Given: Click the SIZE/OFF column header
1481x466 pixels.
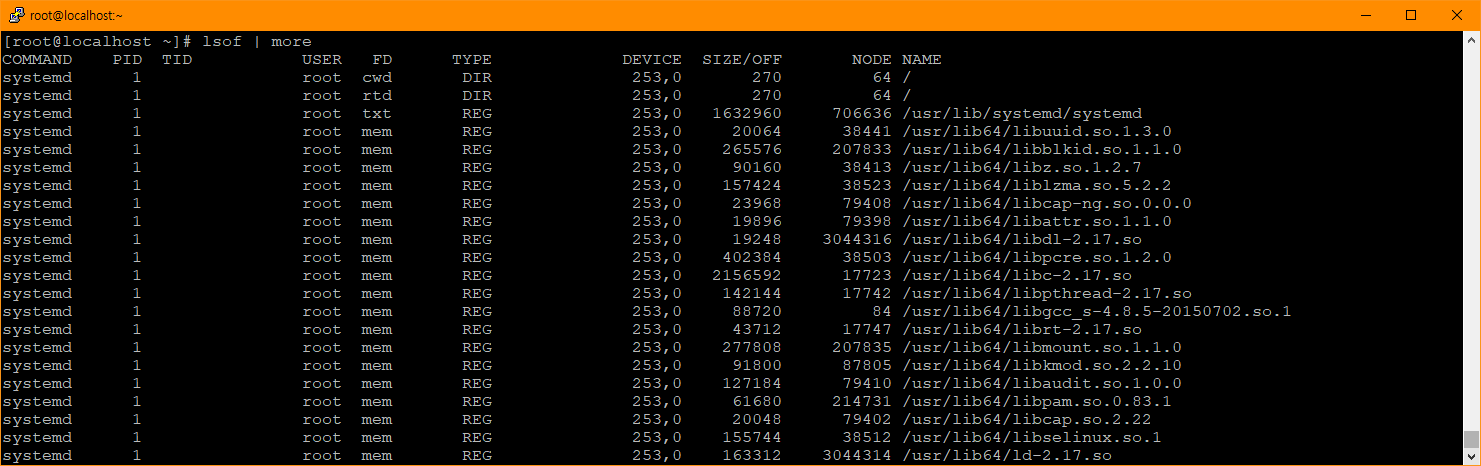Looking at the screenshot, I should click(742, 59).
